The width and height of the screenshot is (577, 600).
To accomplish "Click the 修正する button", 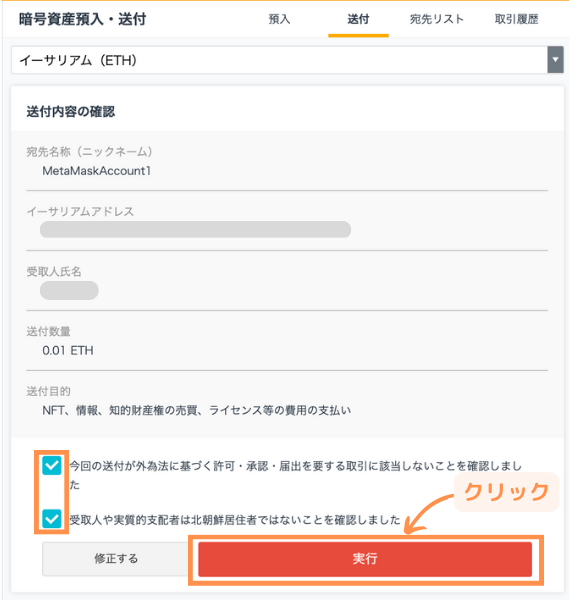I will coord(116,559).
